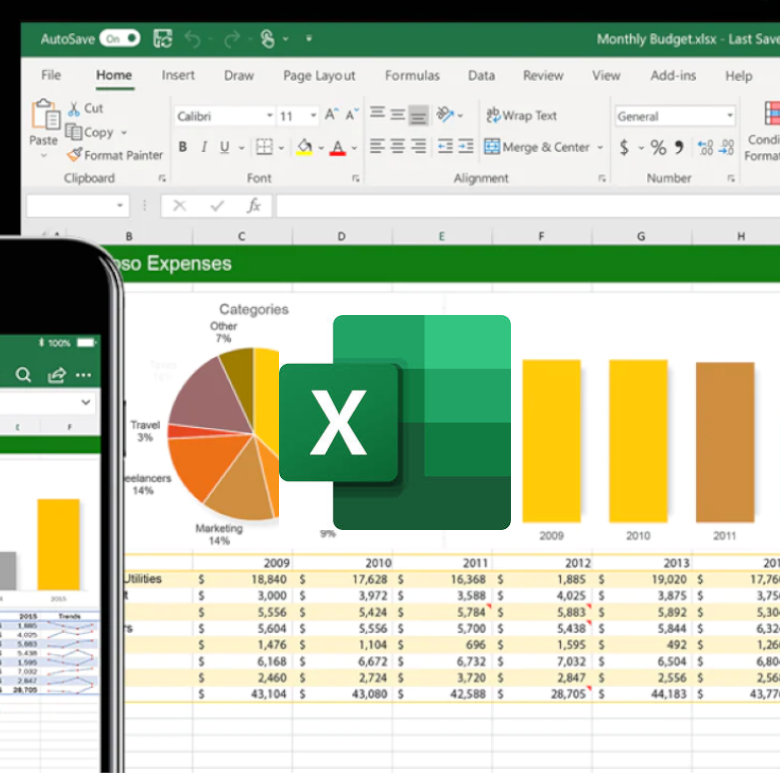Screen dimensions: 780x780
Task: Switch to the Data tab
Action: click(481, 76)
